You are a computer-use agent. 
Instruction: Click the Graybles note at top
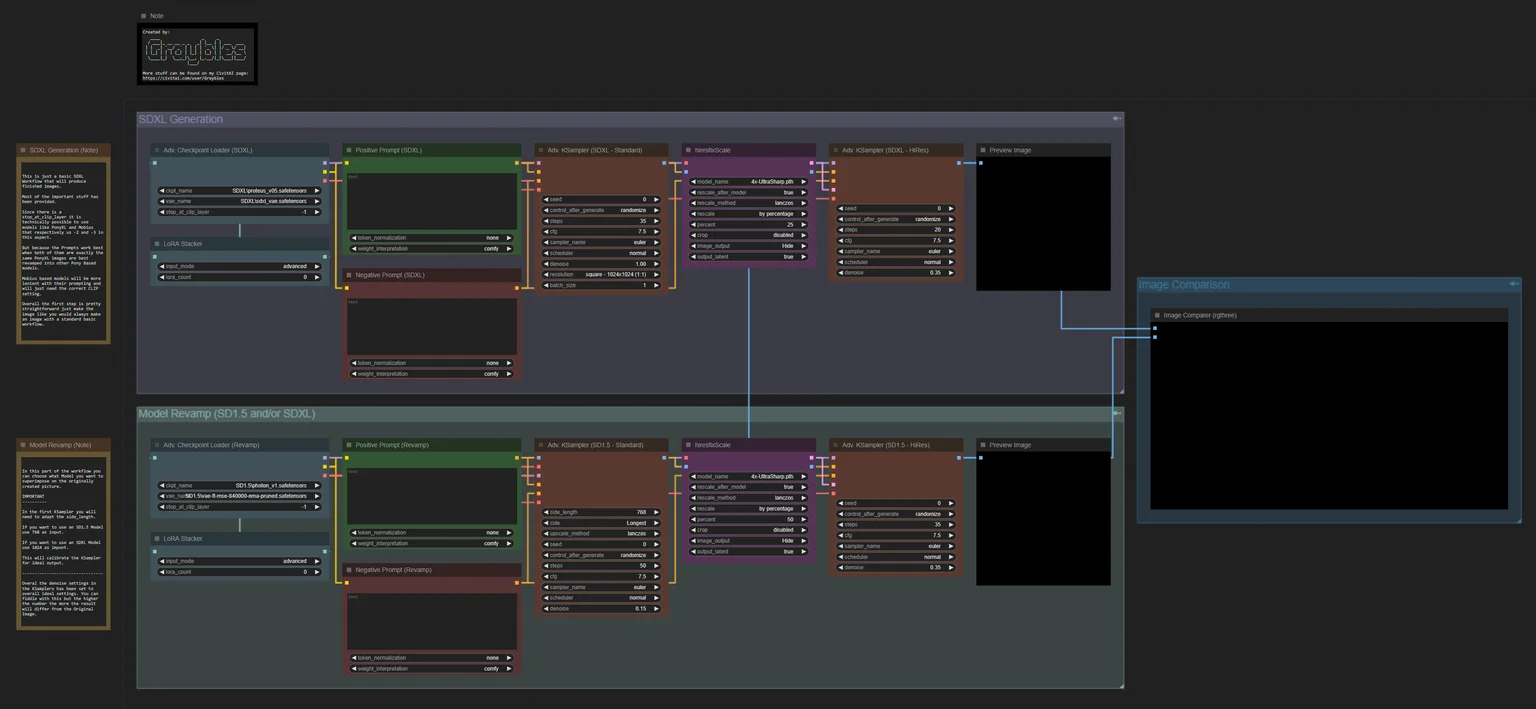[x=197, y=53]
